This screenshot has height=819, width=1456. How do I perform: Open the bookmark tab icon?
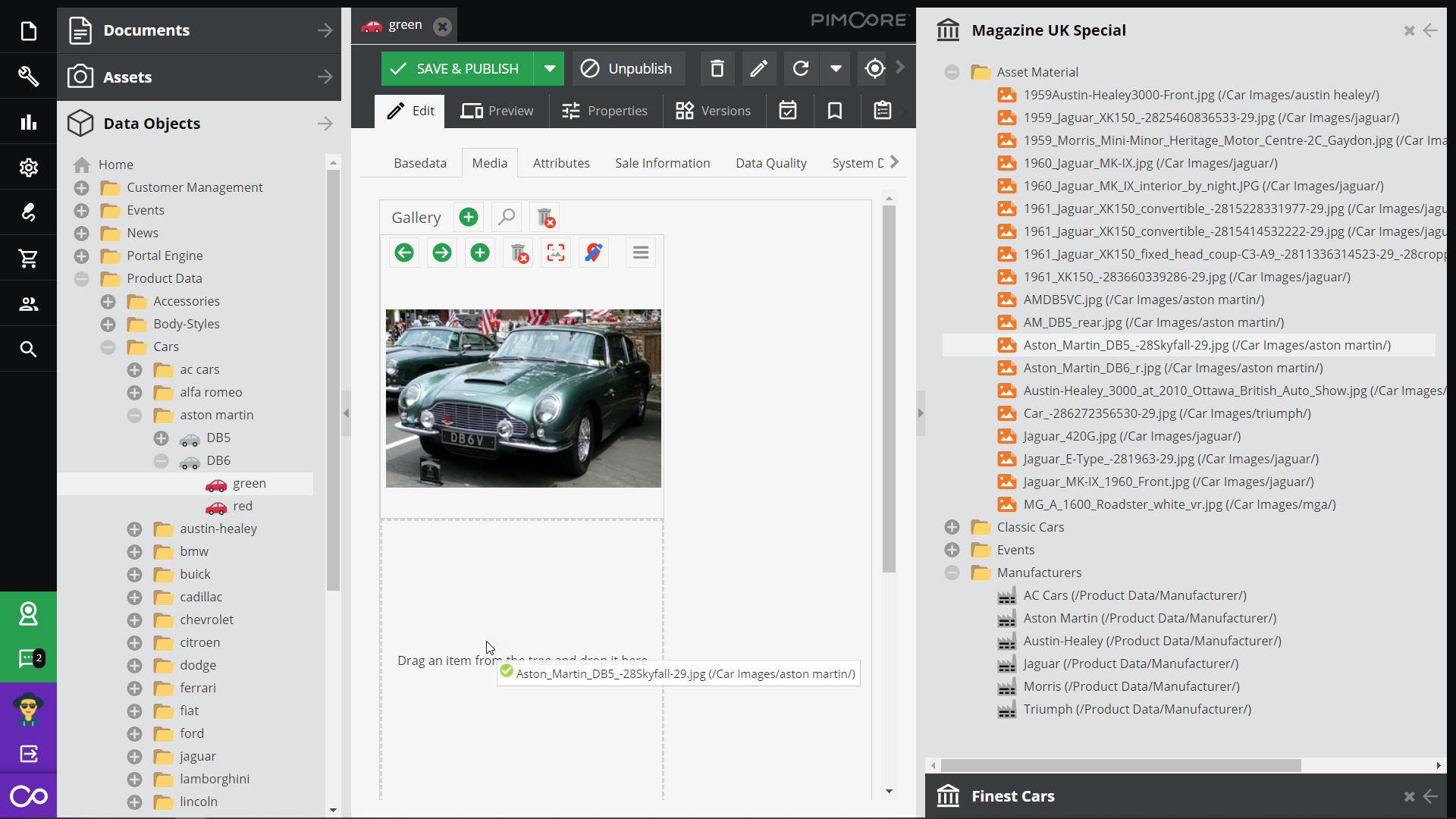point(835,111)
